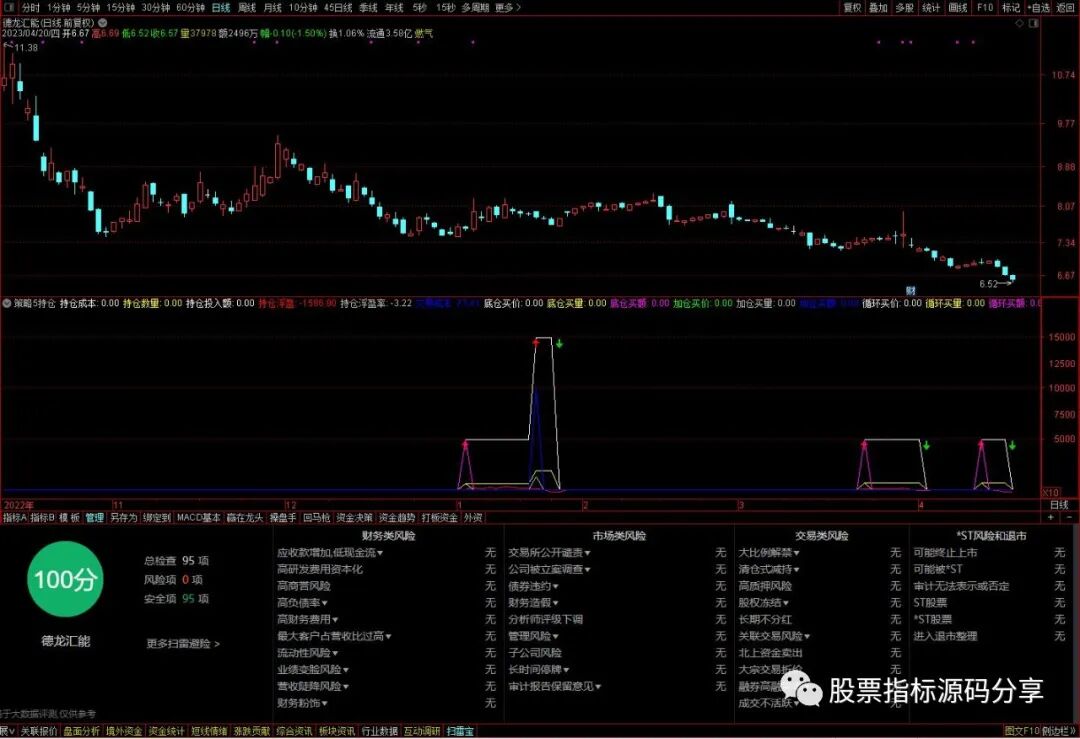The width and height of the screenshot is (1080, 739).
Task: Expand the 大比例解禁 item
Action: pos(769,552)
